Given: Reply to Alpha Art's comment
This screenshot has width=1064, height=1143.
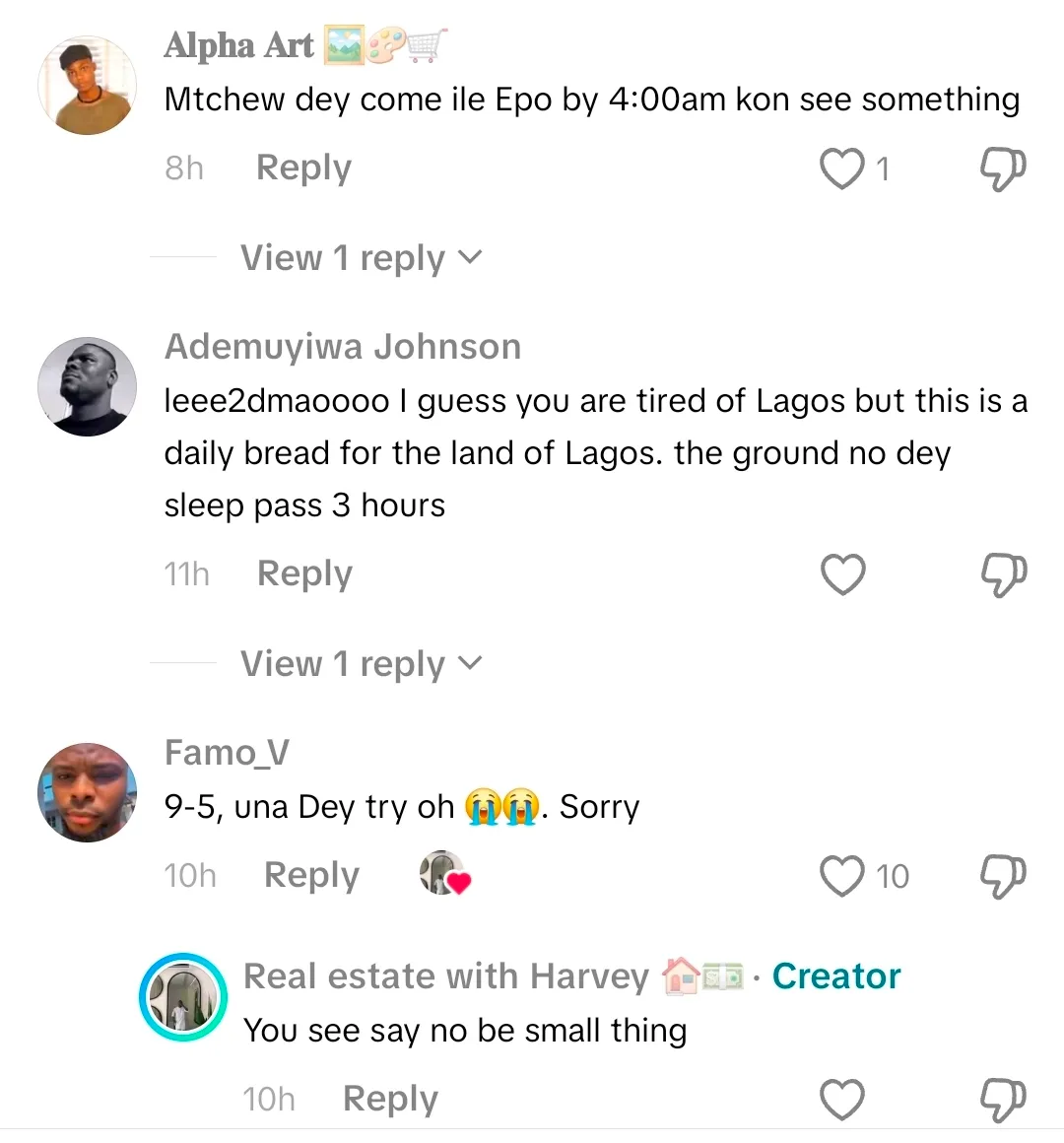Looking at the screenshot, I should pyautogui.click(x=303, y=168).
